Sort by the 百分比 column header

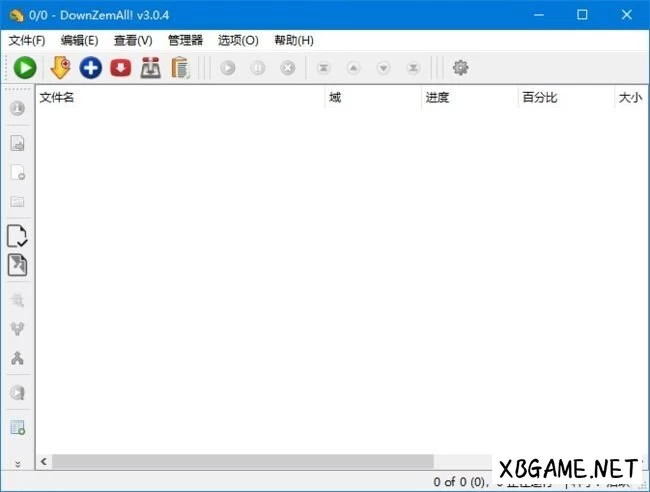click(540, 97)
